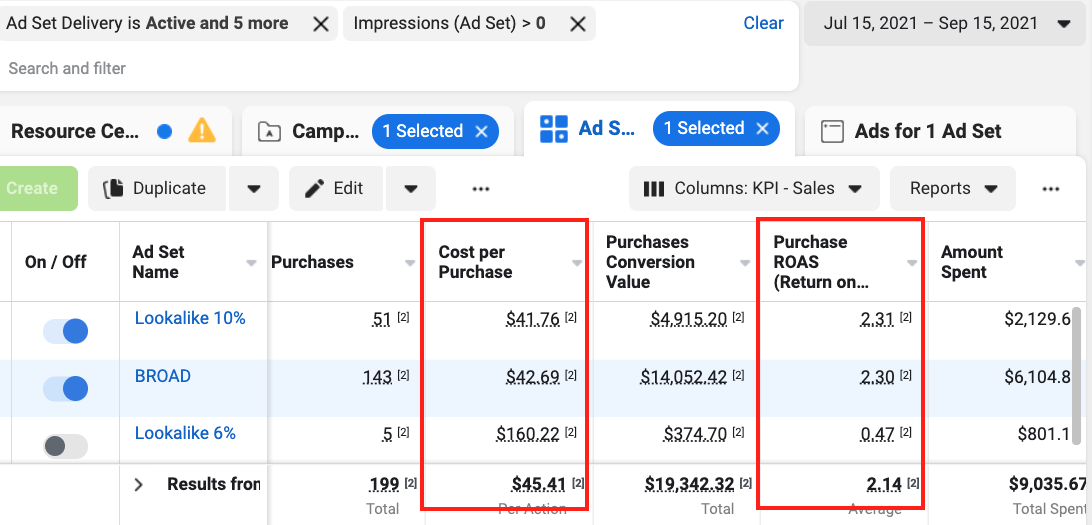Viewport: 1092px width, 525px height.
Task: Click the three-dot menu next to Edit
Action: (x=480, y=188)
